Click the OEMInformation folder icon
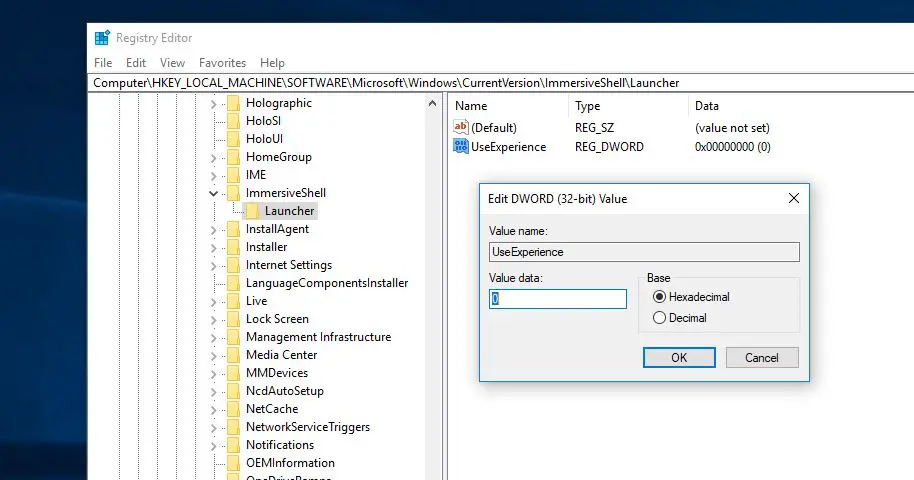The height and width of the screenshot is (480, 914). point(233,464)
